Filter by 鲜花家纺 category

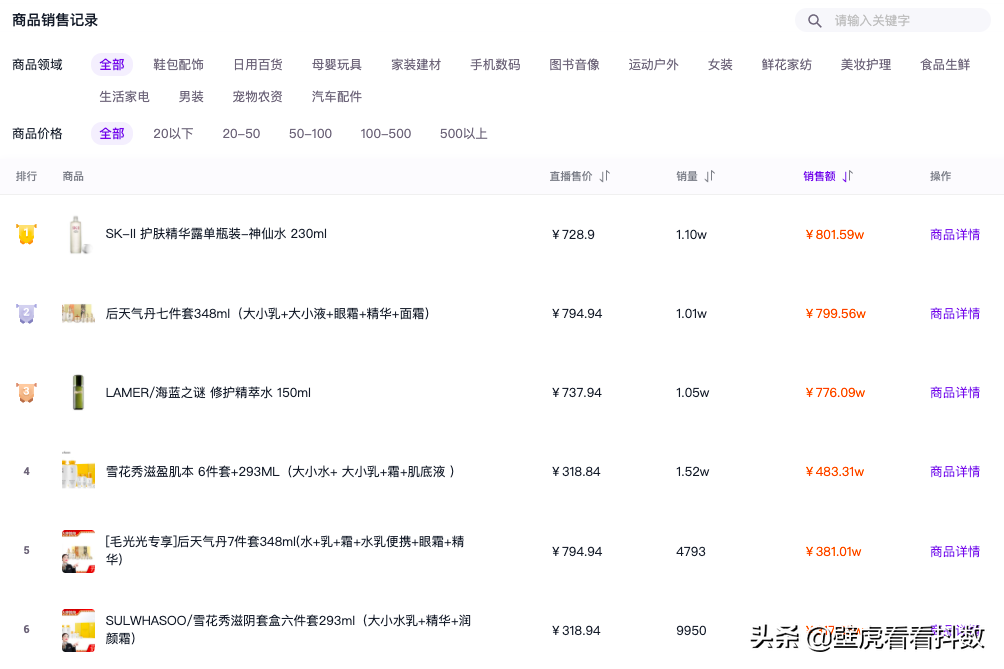(787, 64)
